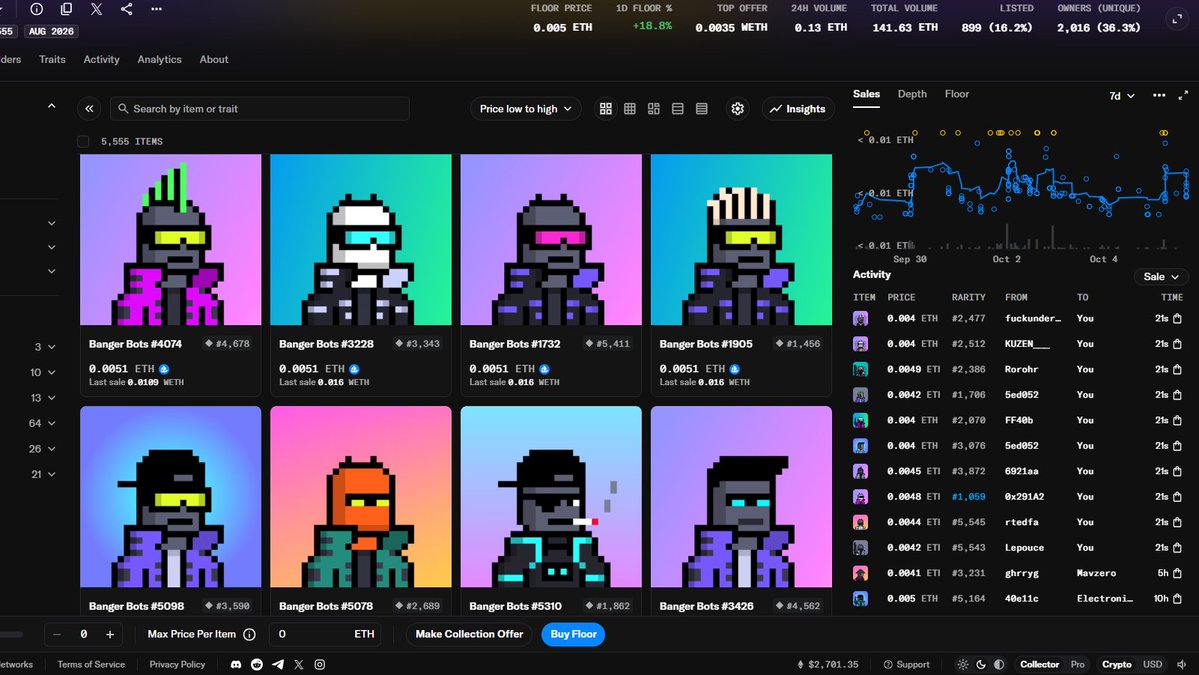Viewport: 1199px width, 675px height.
Task: Switch to large grid view
Action: tap(606, 109)
